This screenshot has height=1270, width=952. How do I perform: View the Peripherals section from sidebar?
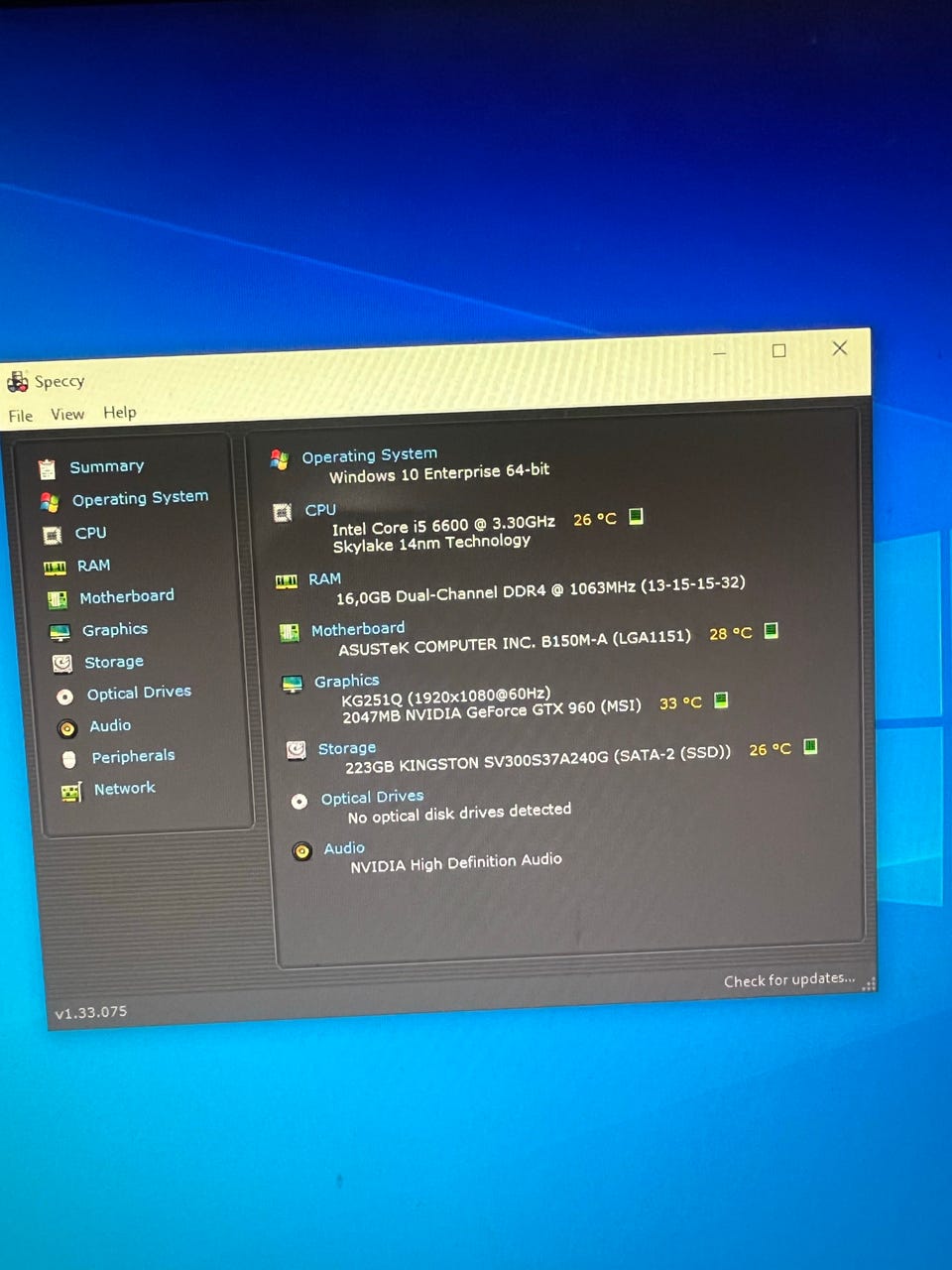(134, 757)
